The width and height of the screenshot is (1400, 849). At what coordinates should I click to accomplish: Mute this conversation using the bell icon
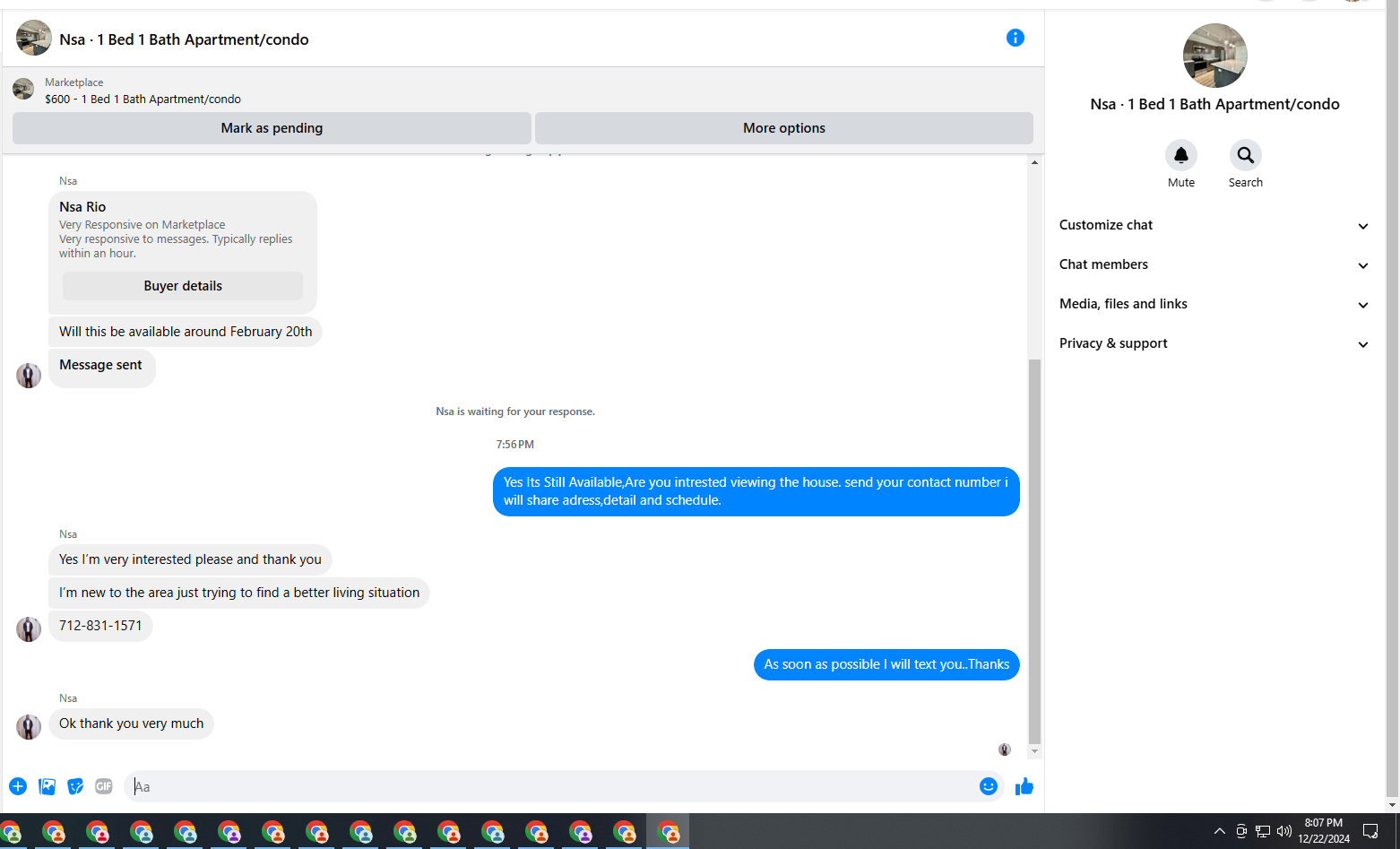pos(1180,155)
